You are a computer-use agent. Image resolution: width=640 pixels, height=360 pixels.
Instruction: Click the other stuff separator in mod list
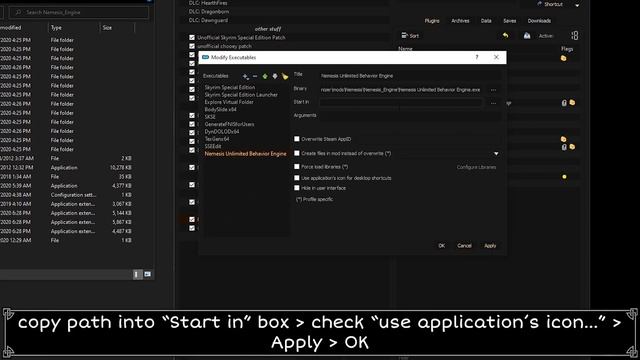coord(268,29)
